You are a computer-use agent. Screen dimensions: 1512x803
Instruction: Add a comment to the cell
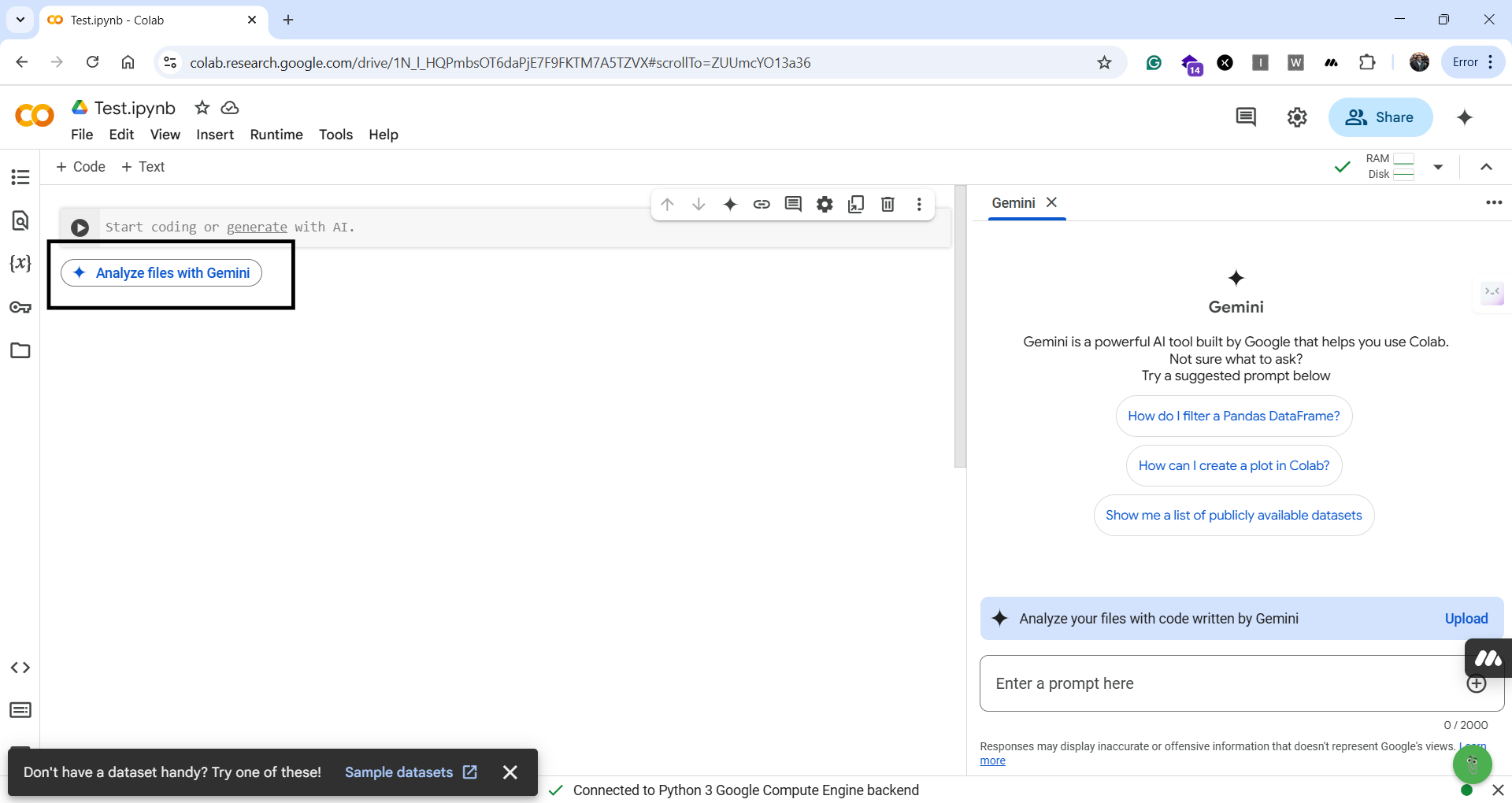click(x=793, y=204)
